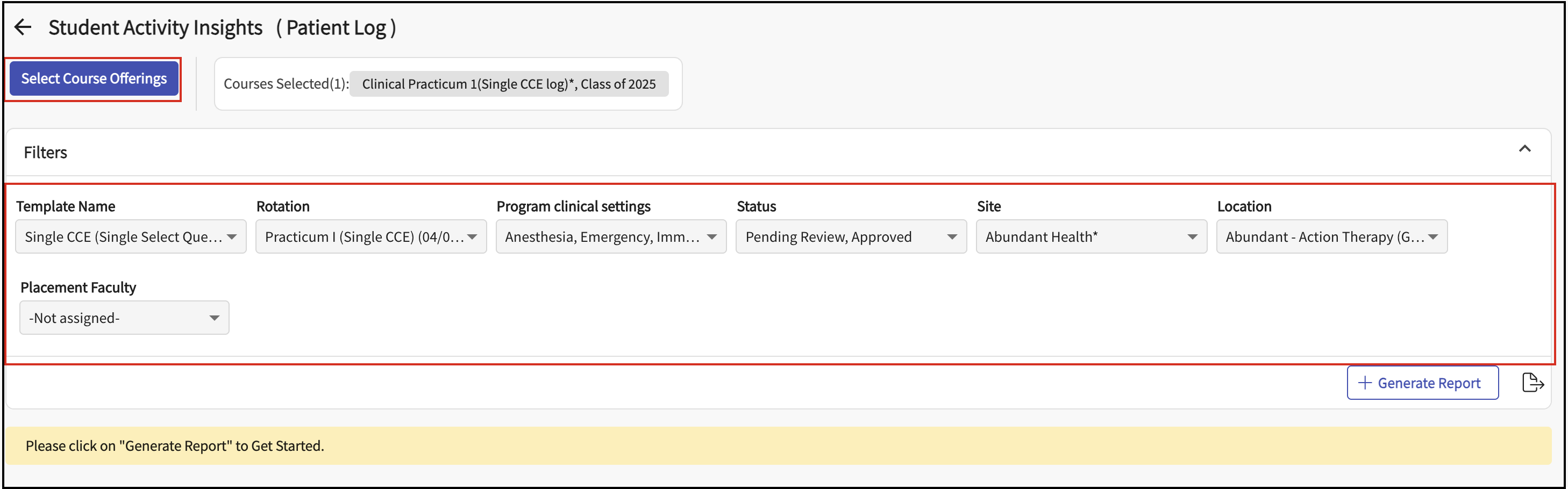Click the Template Name field label
The height and width of the screenshot is (489, 1568).
coord(66,207)
